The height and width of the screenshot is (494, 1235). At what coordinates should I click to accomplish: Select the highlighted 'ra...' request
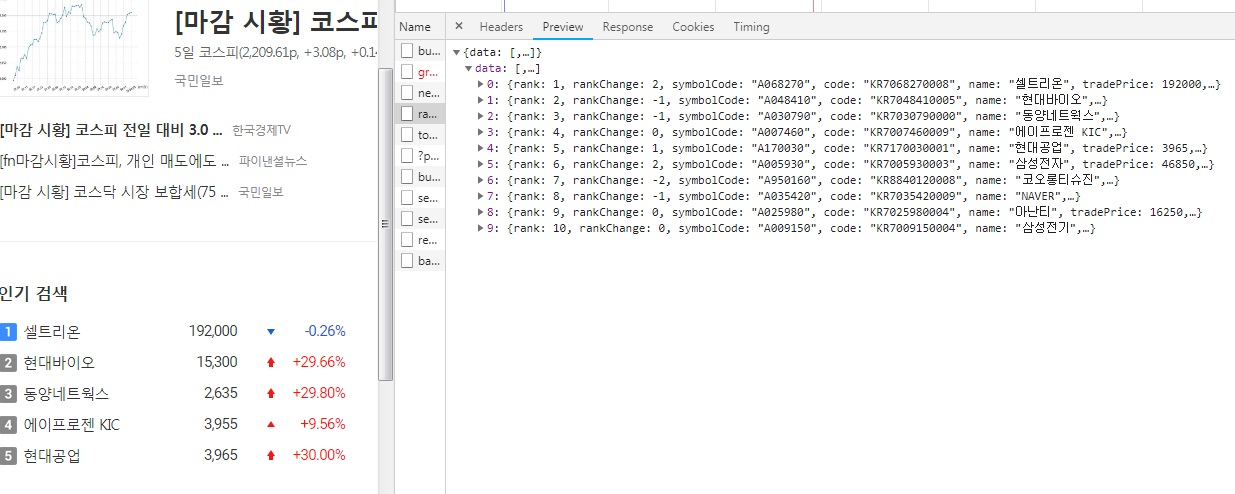(x=420, y=114)
